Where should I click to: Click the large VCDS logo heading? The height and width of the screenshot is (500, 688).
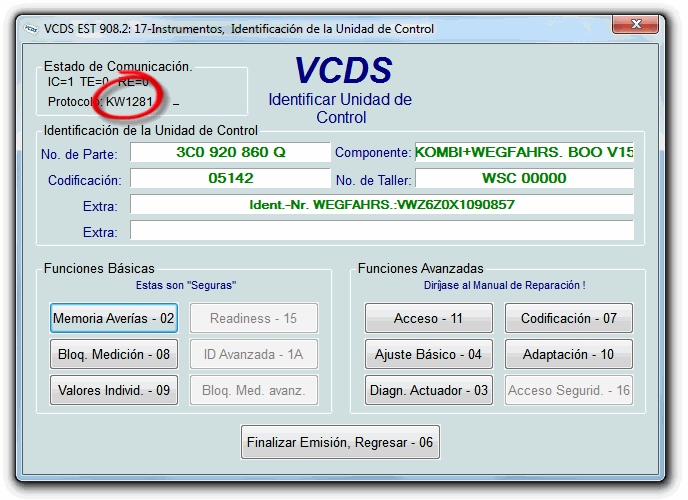pos(343,70)
